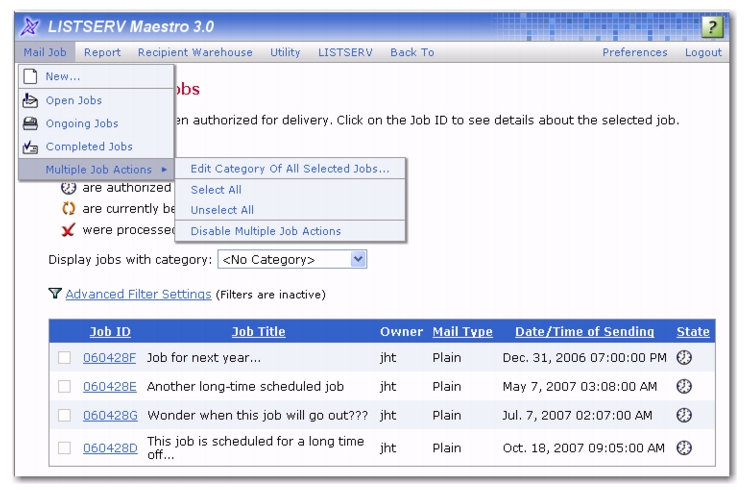Click the red X failed-processing icon

(68, 230)
